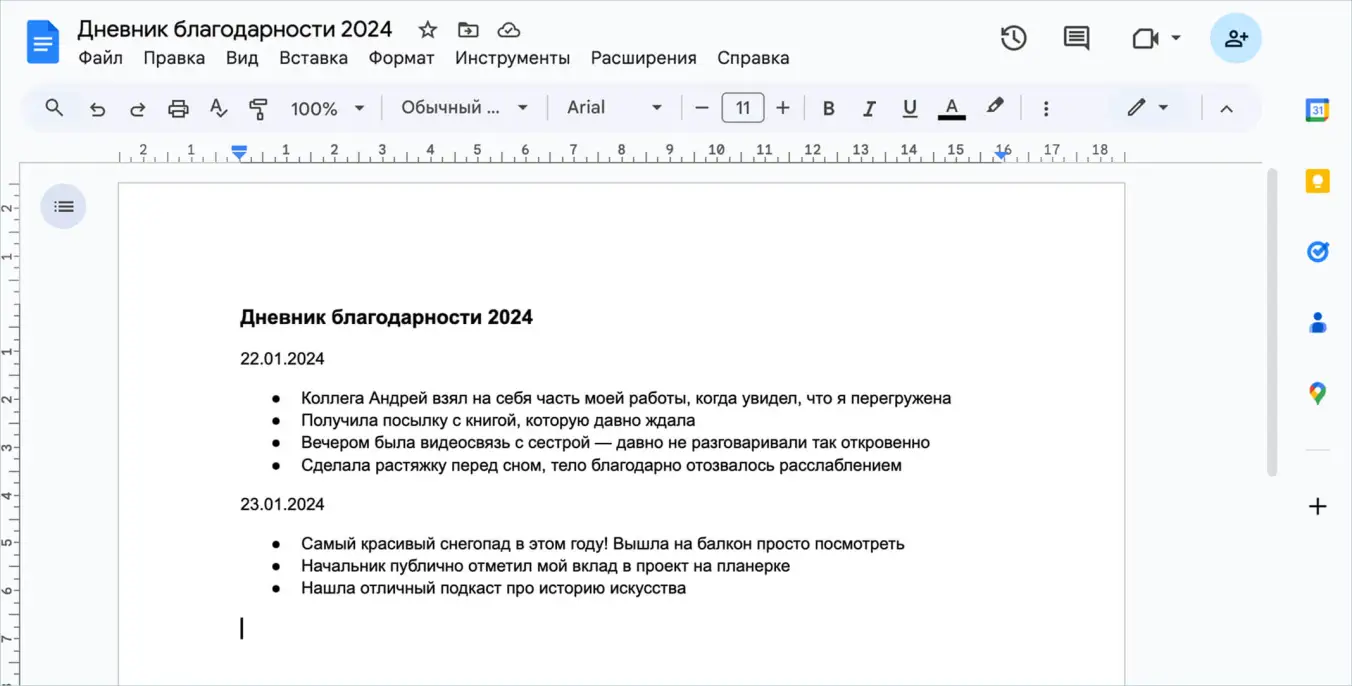The image size is (1352, 686).
Task: Open the paragraph styles dropdown «Обычный»
Action: click(x=463, y=107)
